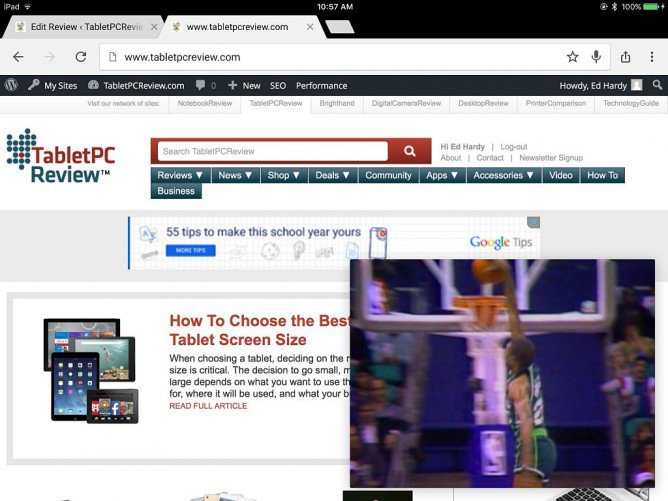Viewport: 668px width, 501px height.
Task: Open the share icon in toolbar
Action: click(625, 57)
